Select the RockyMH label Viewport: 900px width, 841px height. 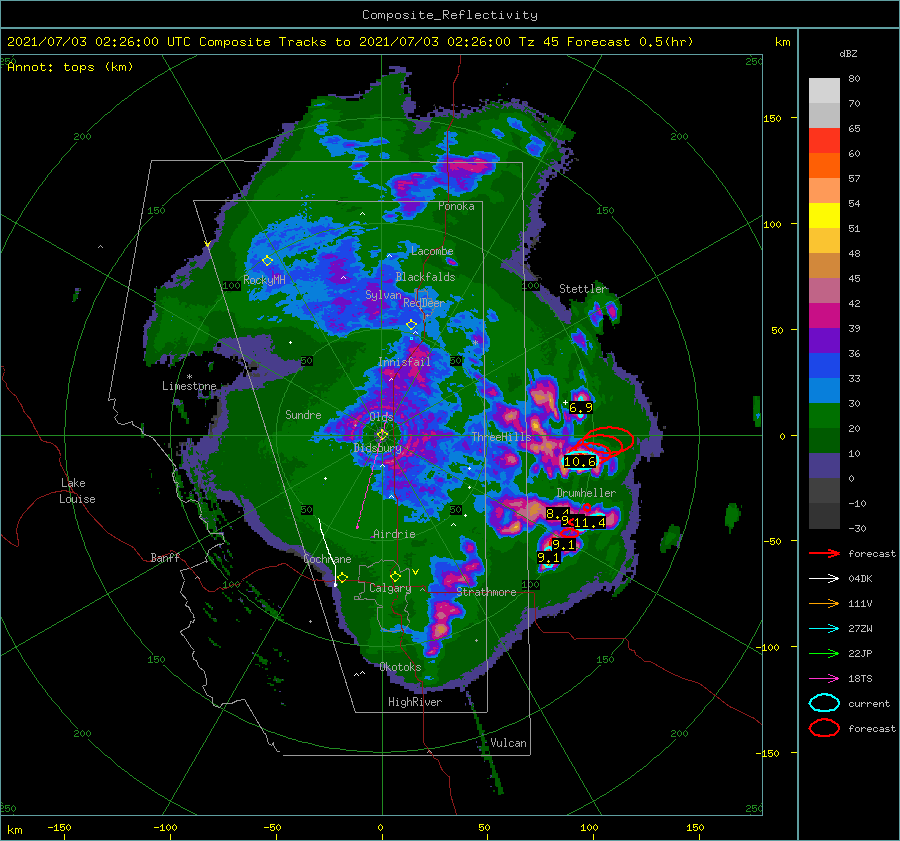(x=264, y=280)
